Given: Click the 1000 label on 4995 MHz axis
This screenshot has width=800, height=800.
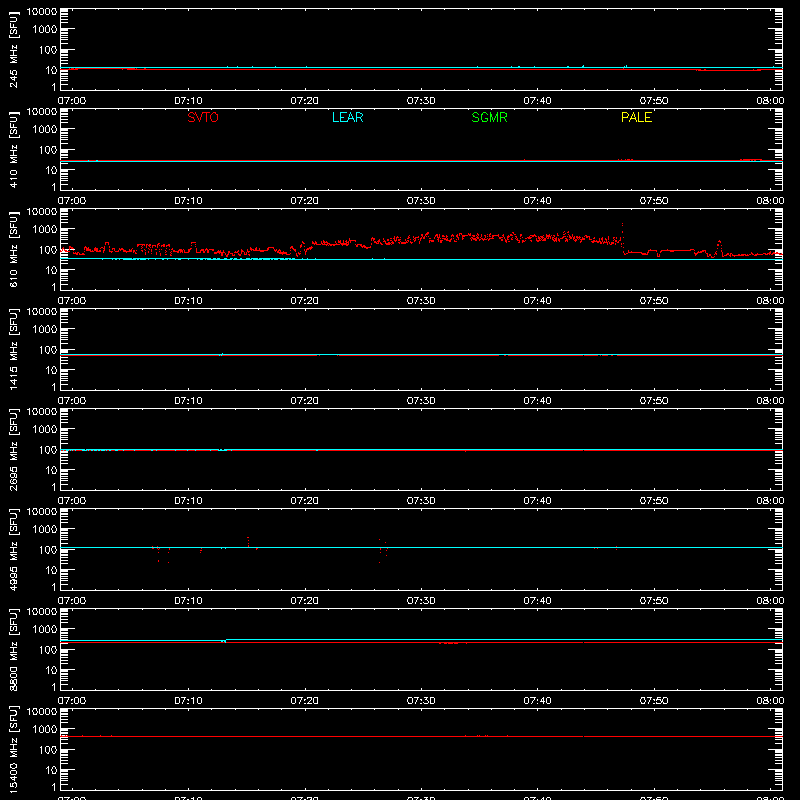Looking at the screenshot, I should [45, 530].
